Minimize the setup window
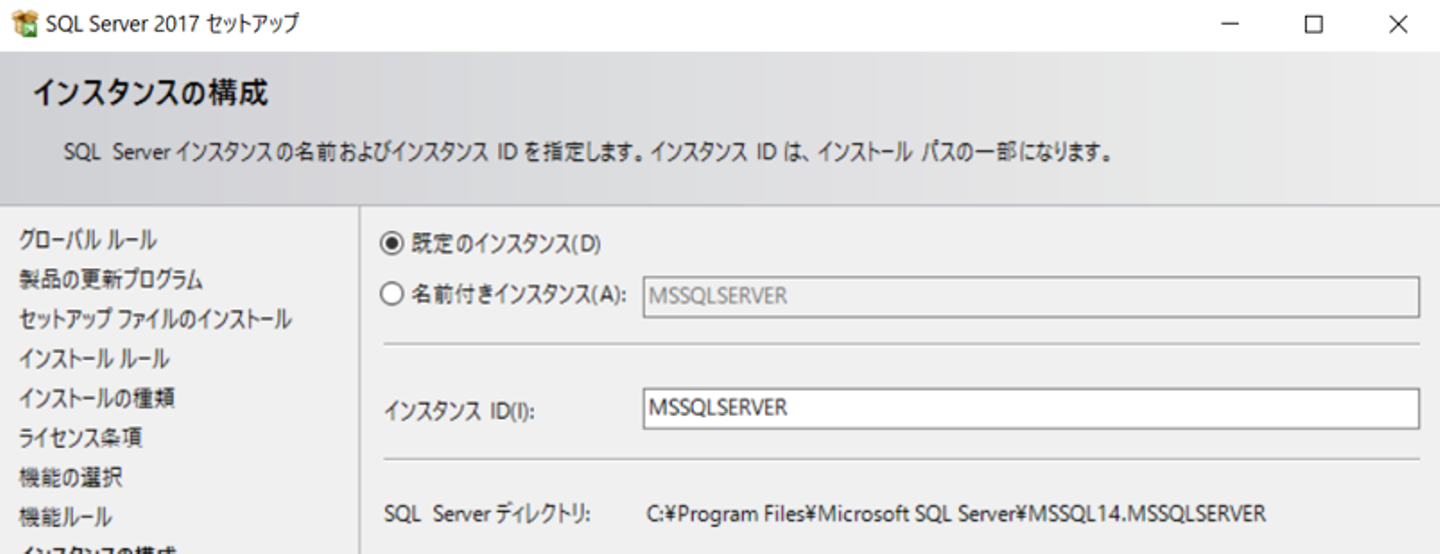 point(1230,25)
